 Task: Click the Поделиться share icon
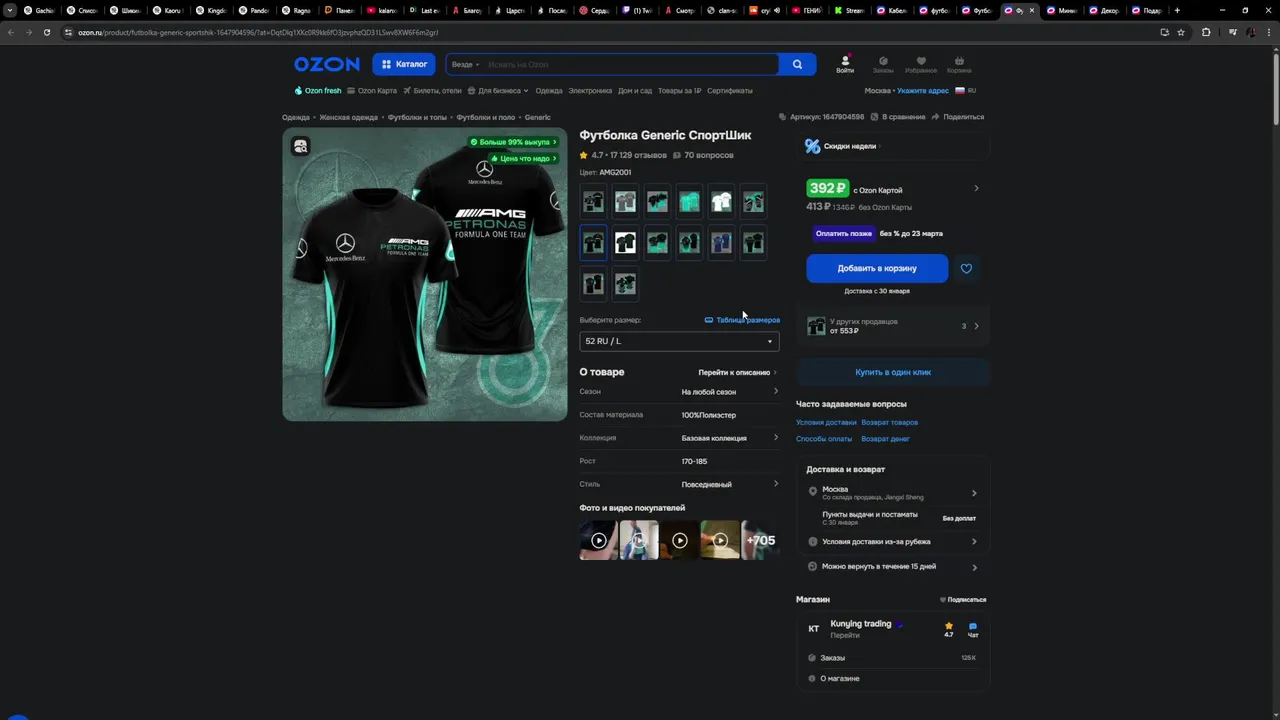tap(958, 117)
